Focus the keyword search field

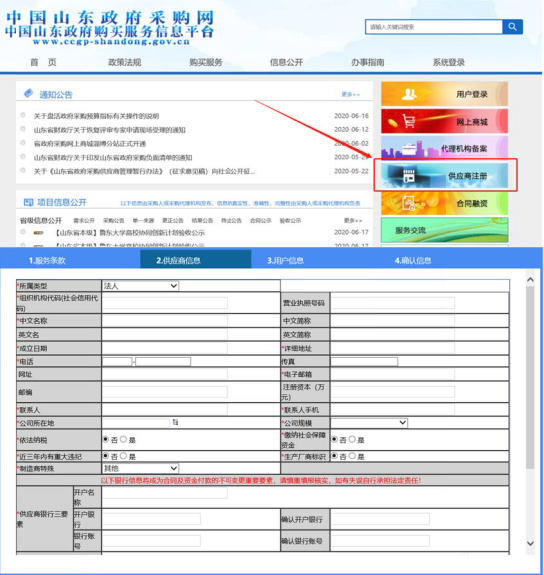[434, 27]
